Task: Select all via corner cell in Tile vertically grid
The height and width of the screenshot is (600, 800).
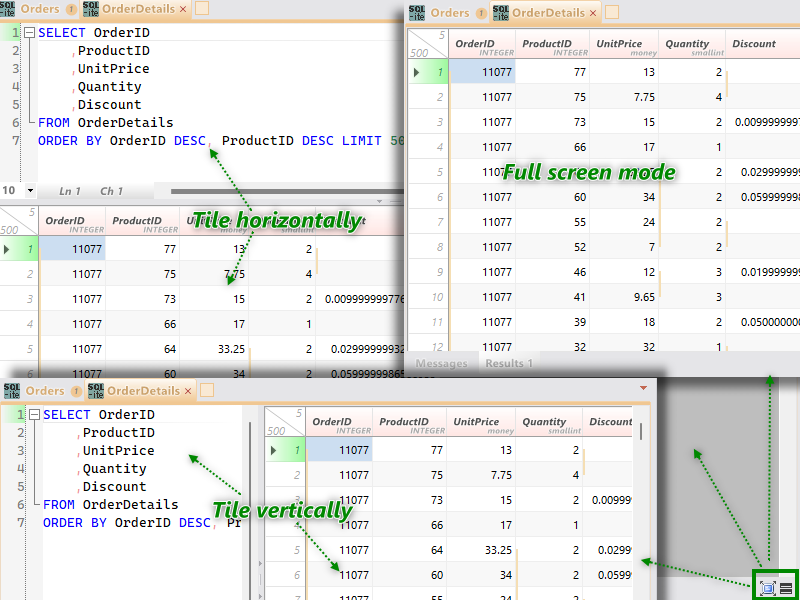Action: 285,422
